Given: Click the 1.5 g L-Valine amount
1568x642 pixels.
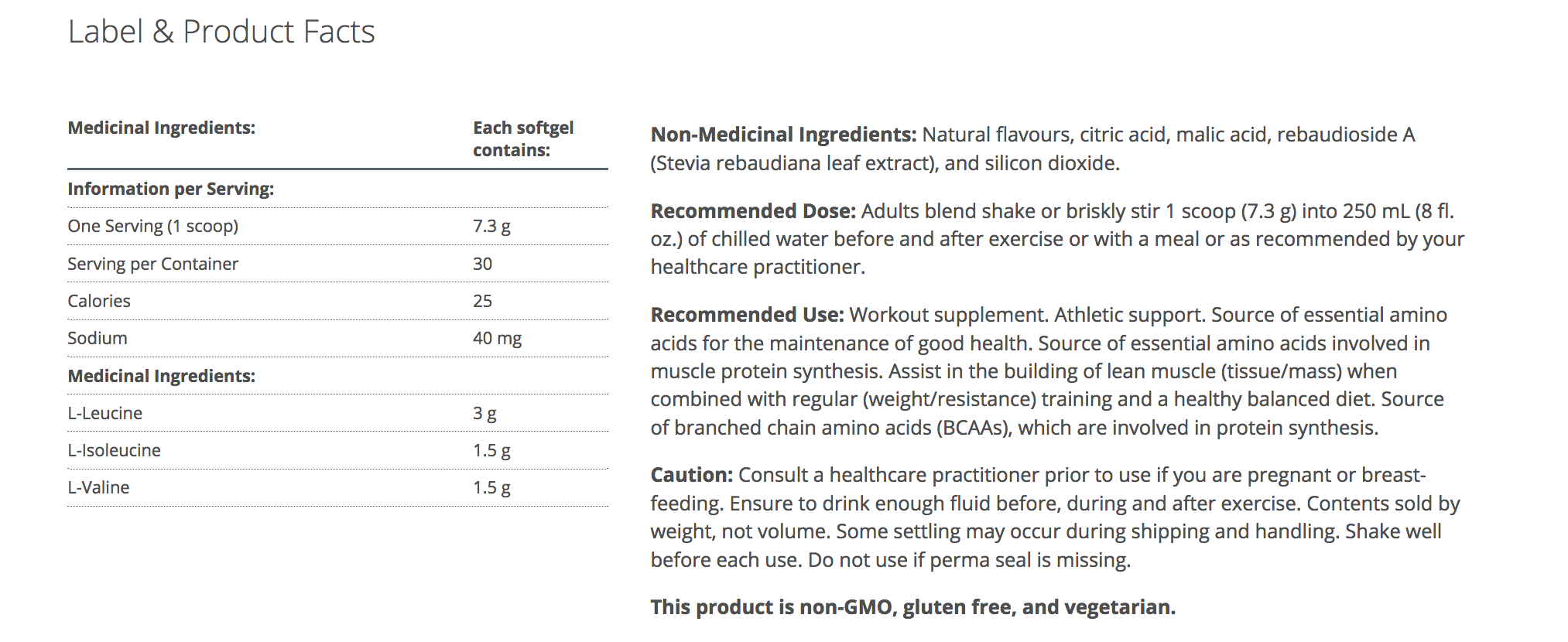Looking at the screenshot, I should 491,487.
